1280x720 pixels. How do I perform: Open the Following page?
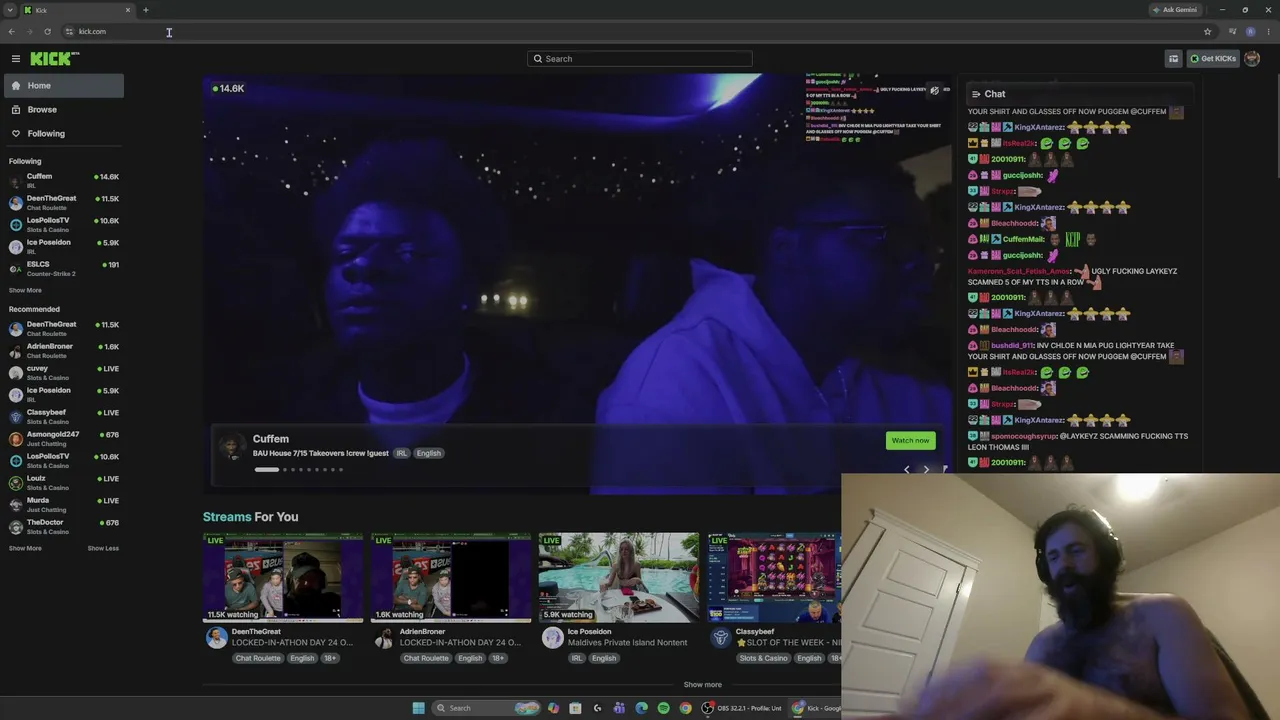coord(62,134)
